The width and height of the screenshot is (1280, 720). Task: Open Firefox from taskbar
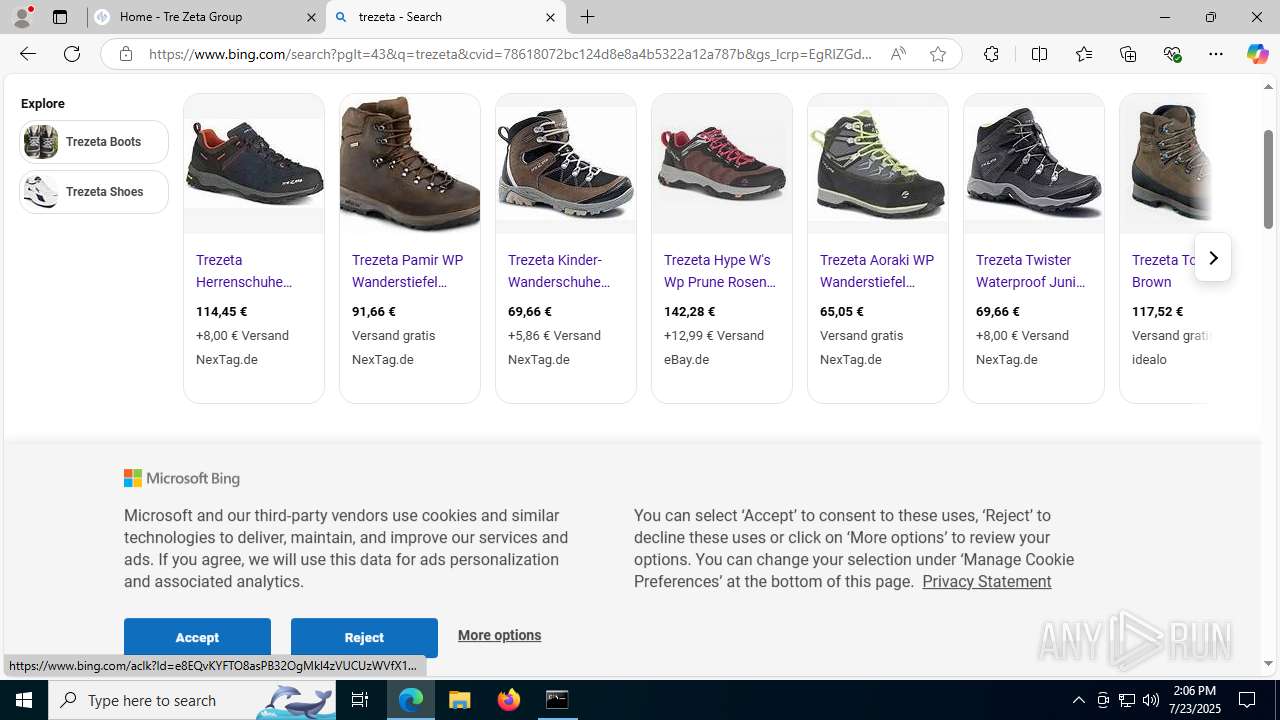(x=509, y=700)
